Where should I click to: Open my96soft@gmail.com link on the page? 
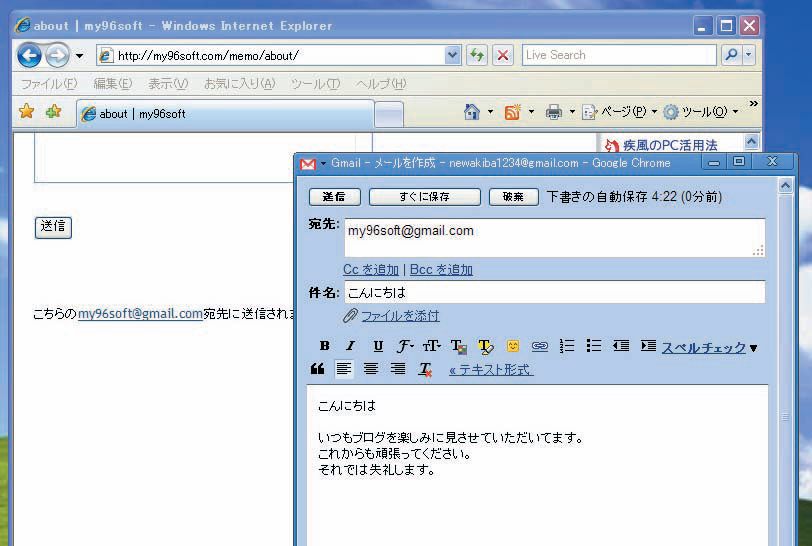tap(140, 314)
